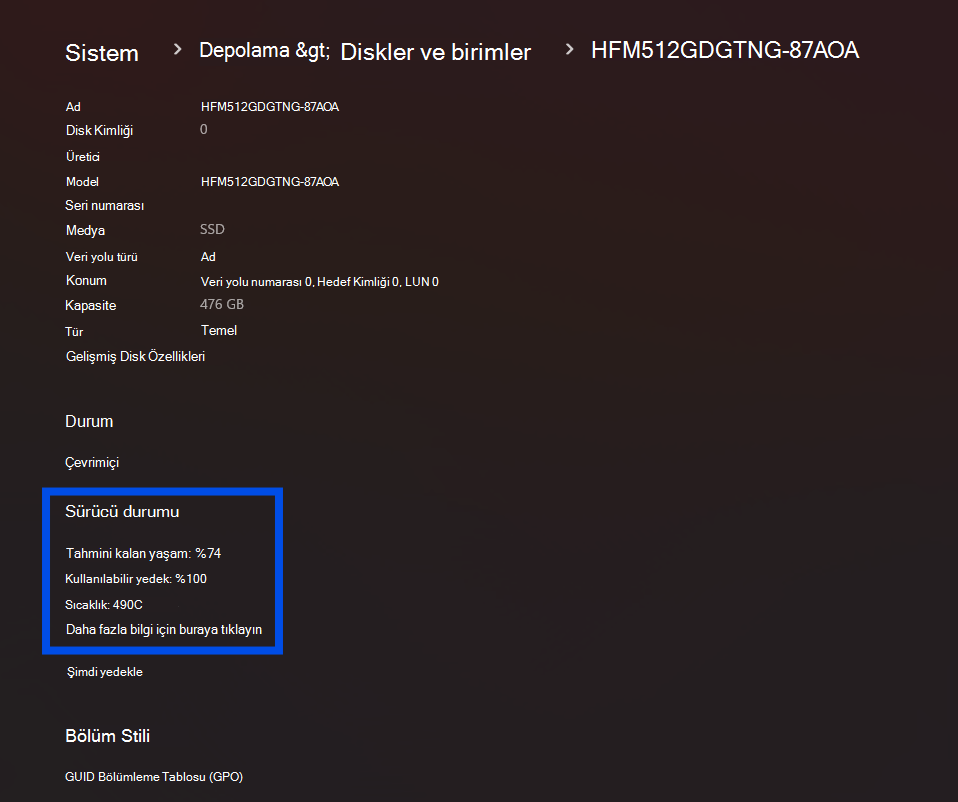Click 'Daha fazla bilgi için buraya tıklayın'

point(164,630)
